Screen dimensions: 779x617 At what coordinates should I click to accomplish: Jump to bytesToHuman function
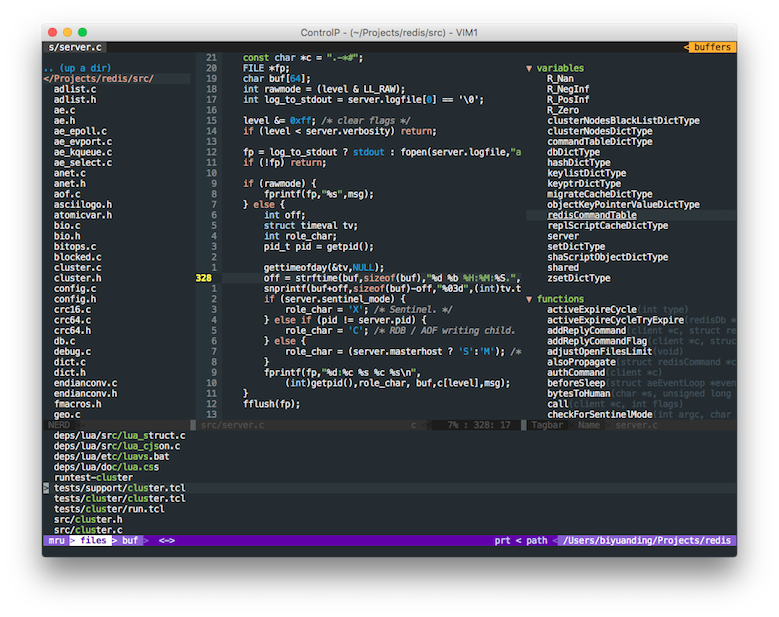[579, 393]
